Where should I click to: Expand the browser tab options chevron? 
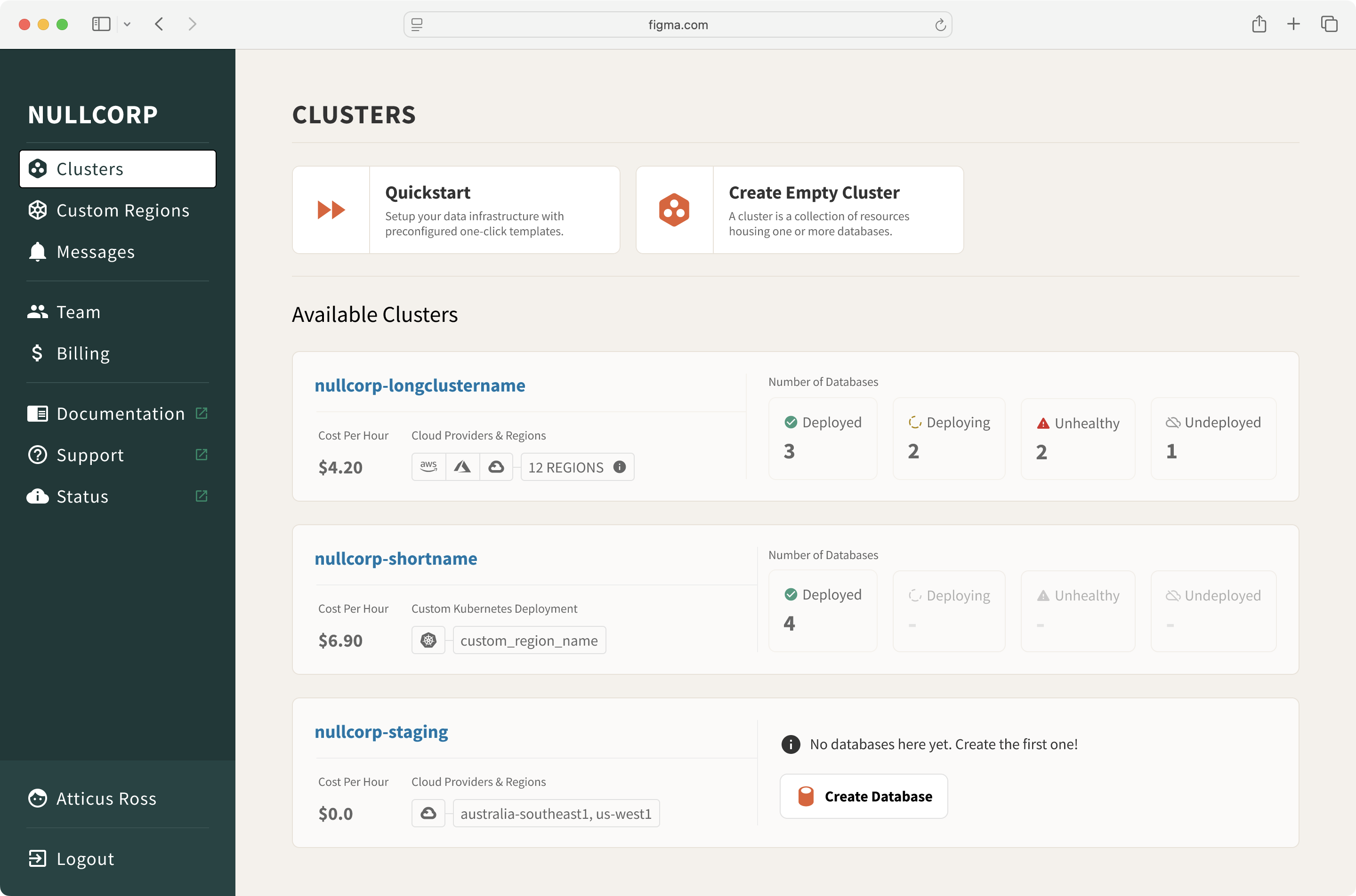coord(127,24)
